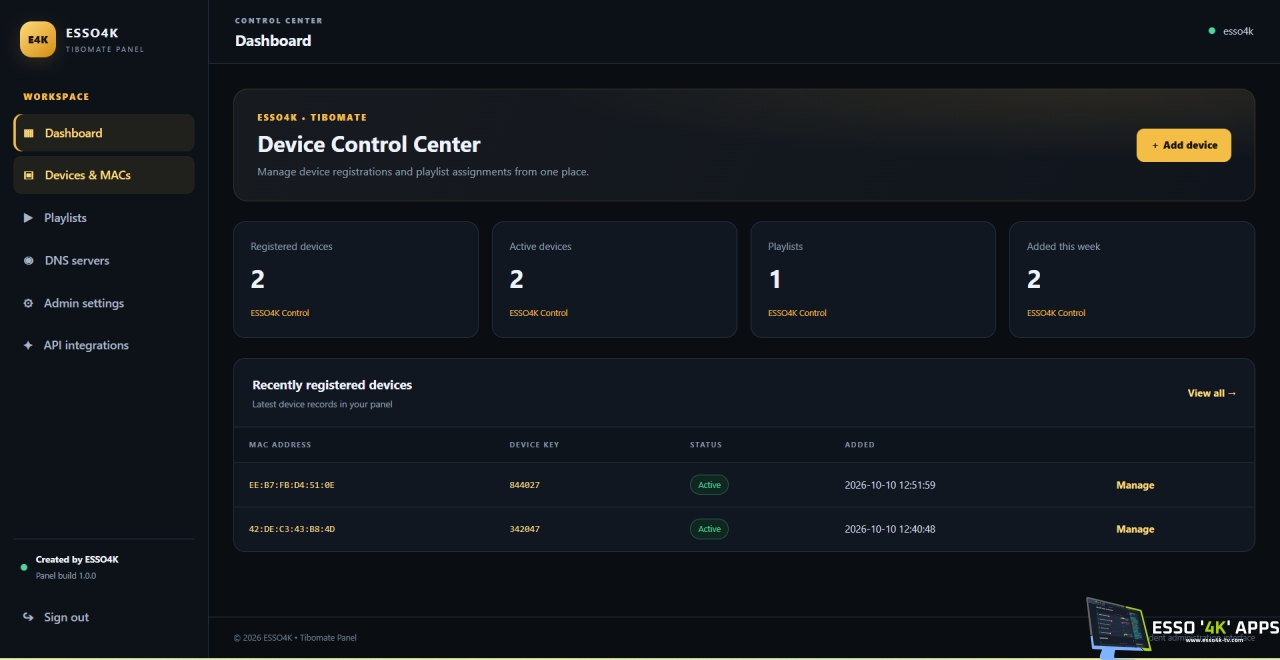Click Active badge for device key 844027

tap(709, 485)
